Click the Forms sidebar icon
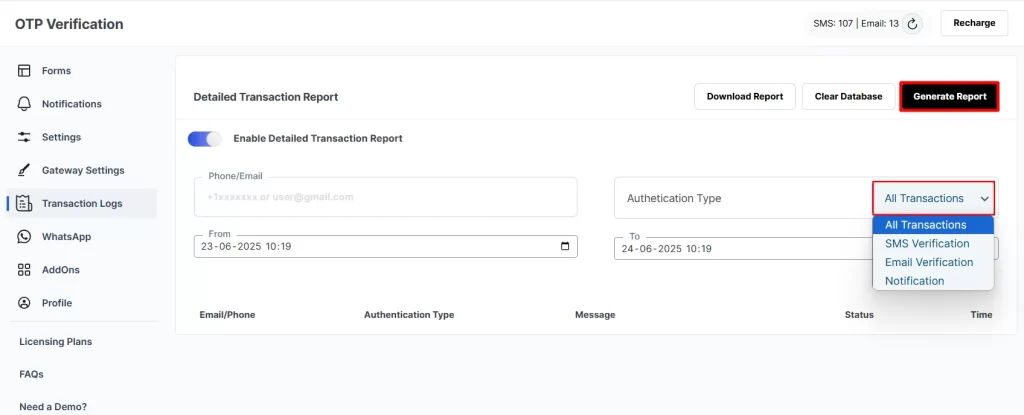1024x415 pixels. click(x=24, y=71)
